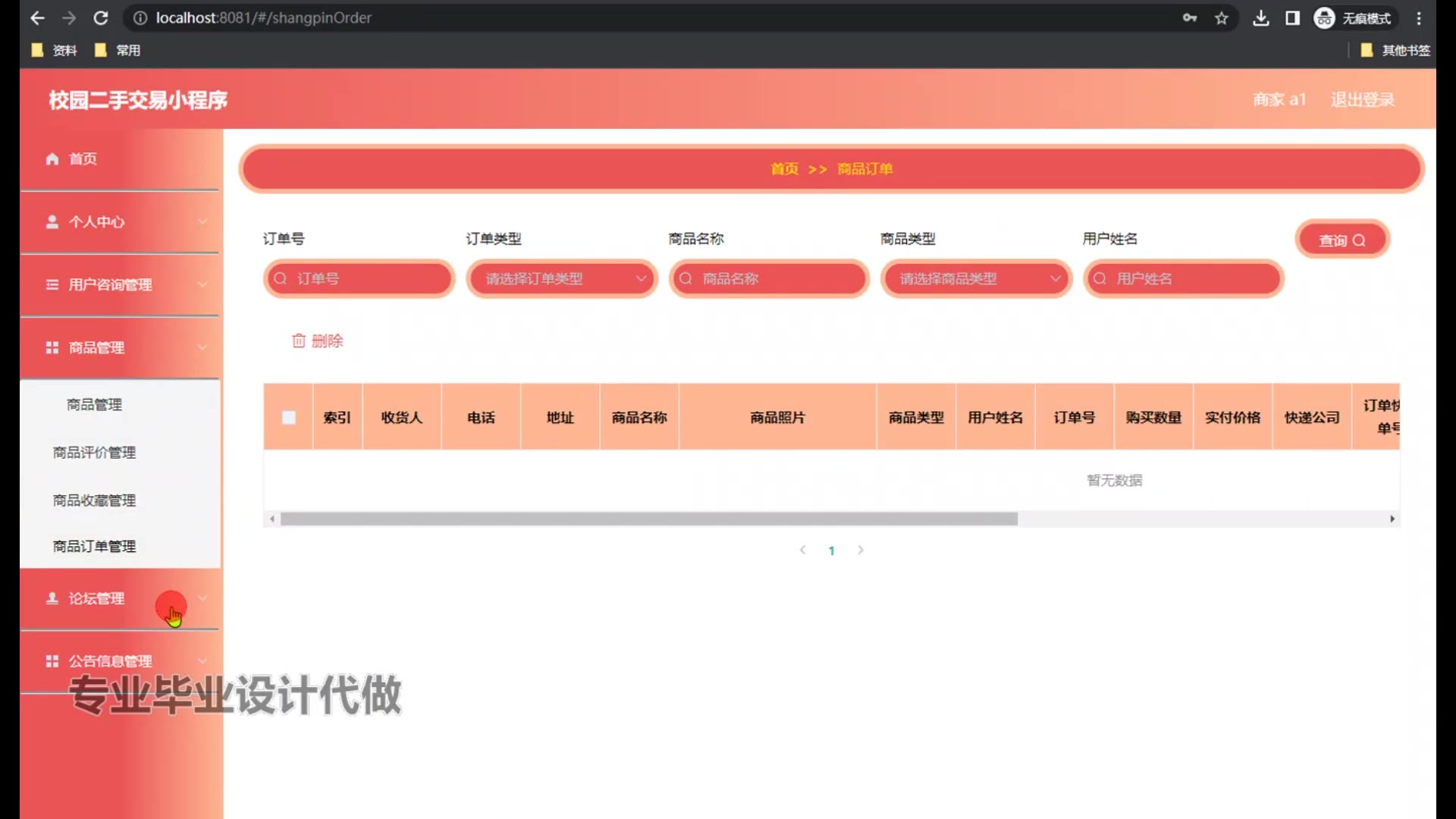Toggle the browser side panel icon

pyautogui.click(x=1293, y=17)
